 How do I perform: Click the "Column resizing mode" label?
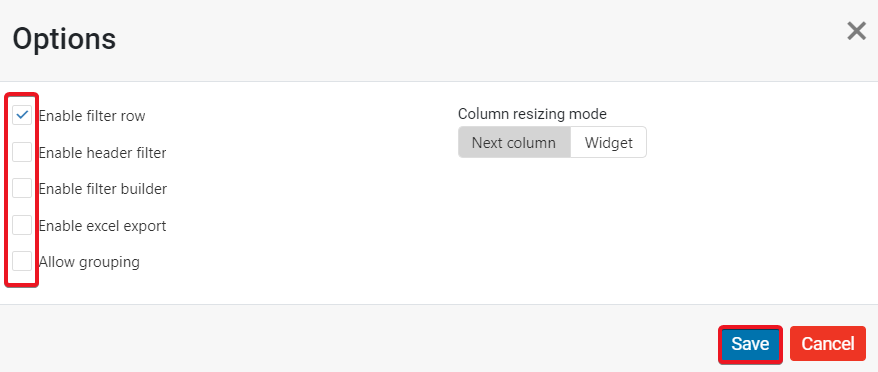[532, 114]
